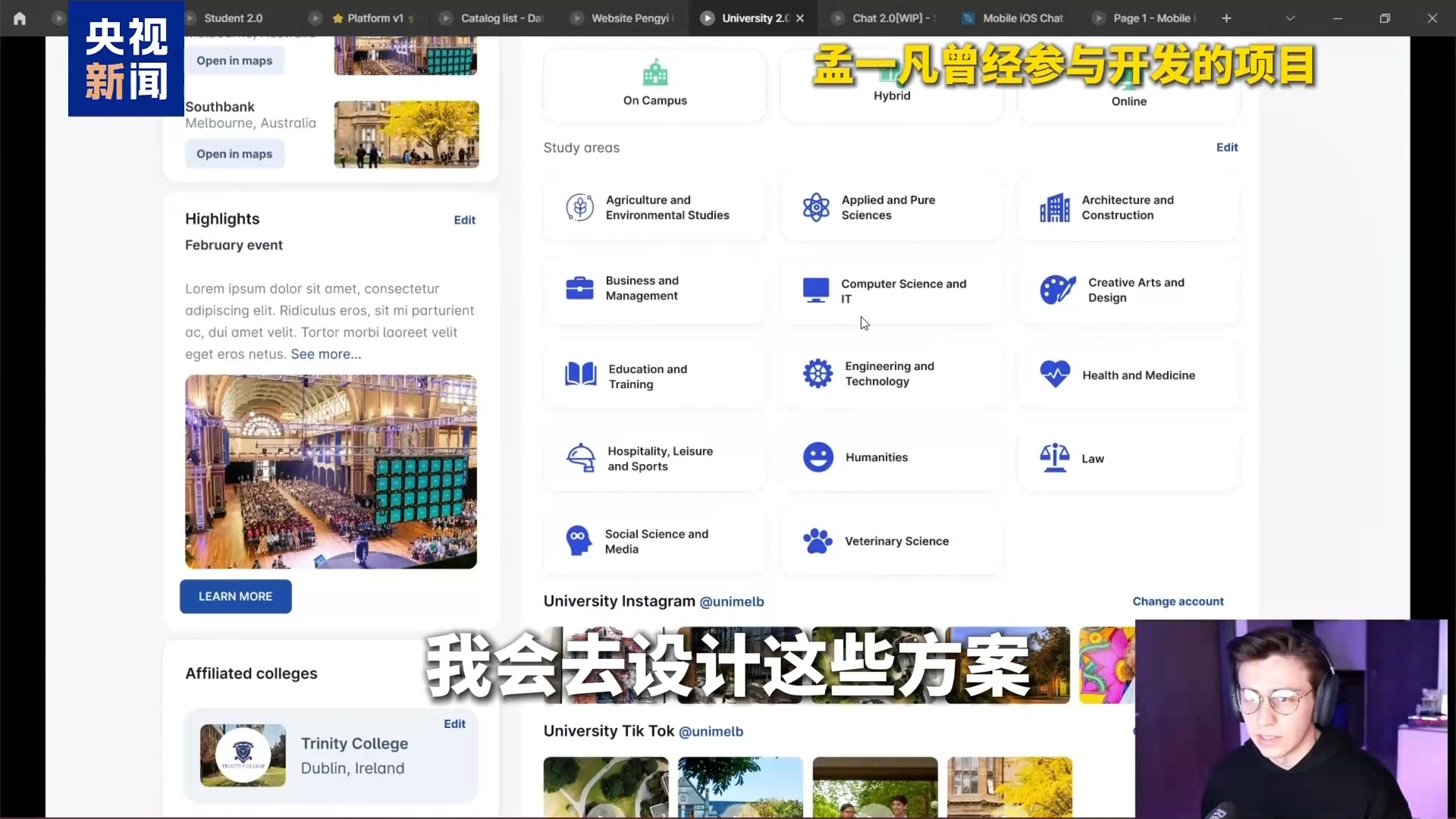Click Open in maps for Southbank
This screenshot has height=819, width=1456.
pyautogui.click(x=234, y=154)
